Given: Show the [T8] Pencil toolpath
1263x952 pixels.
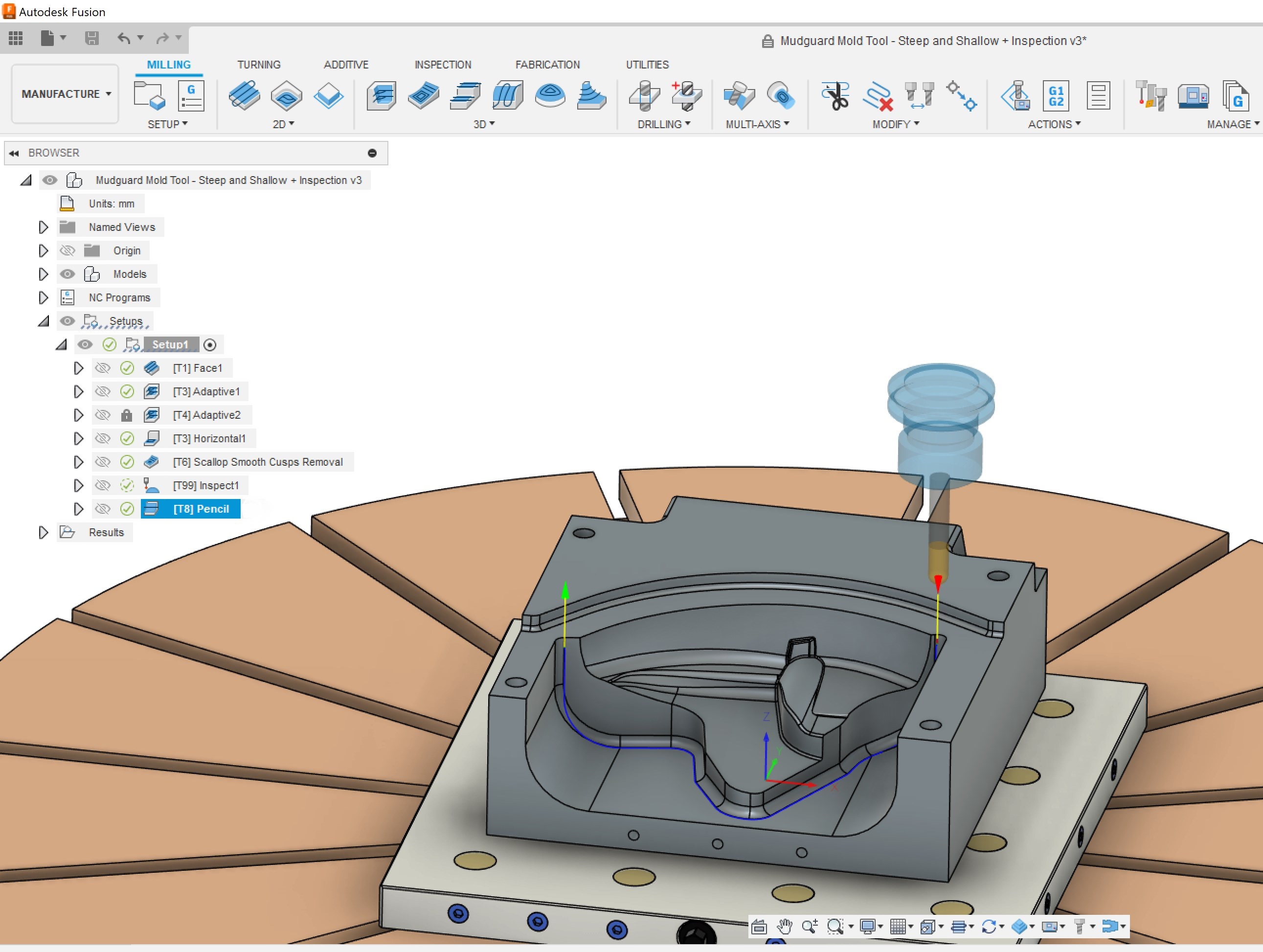Looking at the screenshot, I should [x=103, y=509].
